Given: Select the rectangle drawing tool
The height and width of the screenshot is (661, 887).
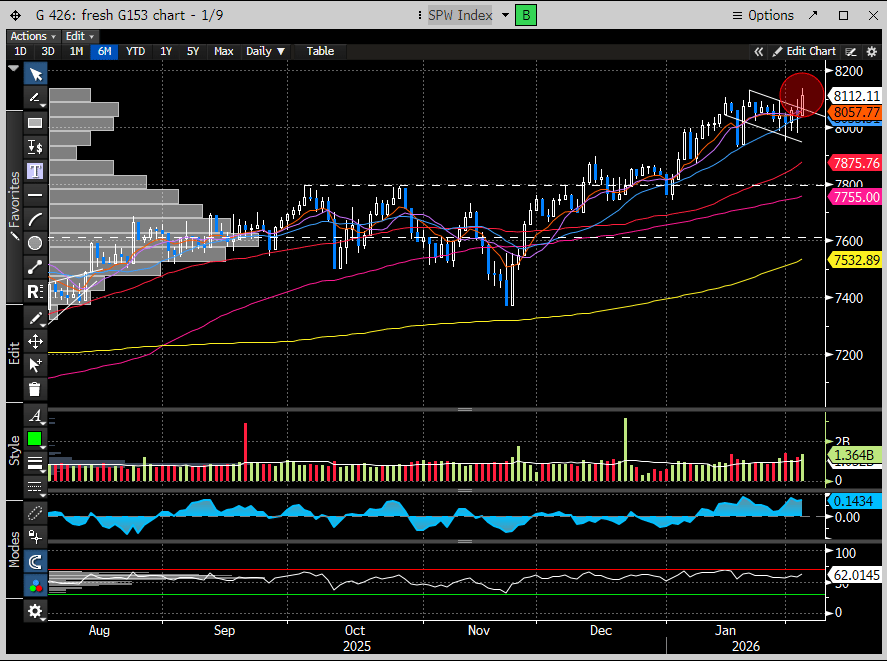Looking at the screenshot, I should 35,123.
